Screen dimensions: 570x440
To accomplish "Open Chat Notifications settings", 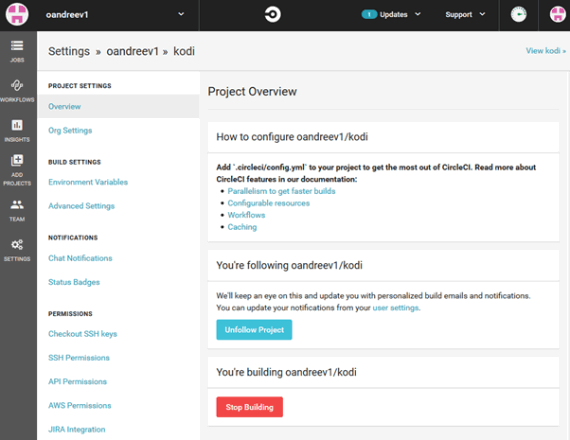I will pyautogui.click(x=80, y=258).
